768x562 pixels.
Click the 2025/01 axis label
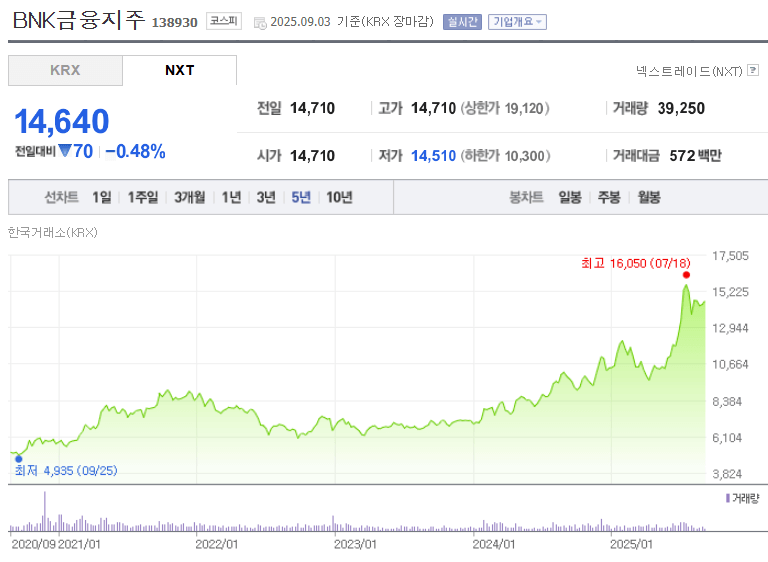click(631, 544)
